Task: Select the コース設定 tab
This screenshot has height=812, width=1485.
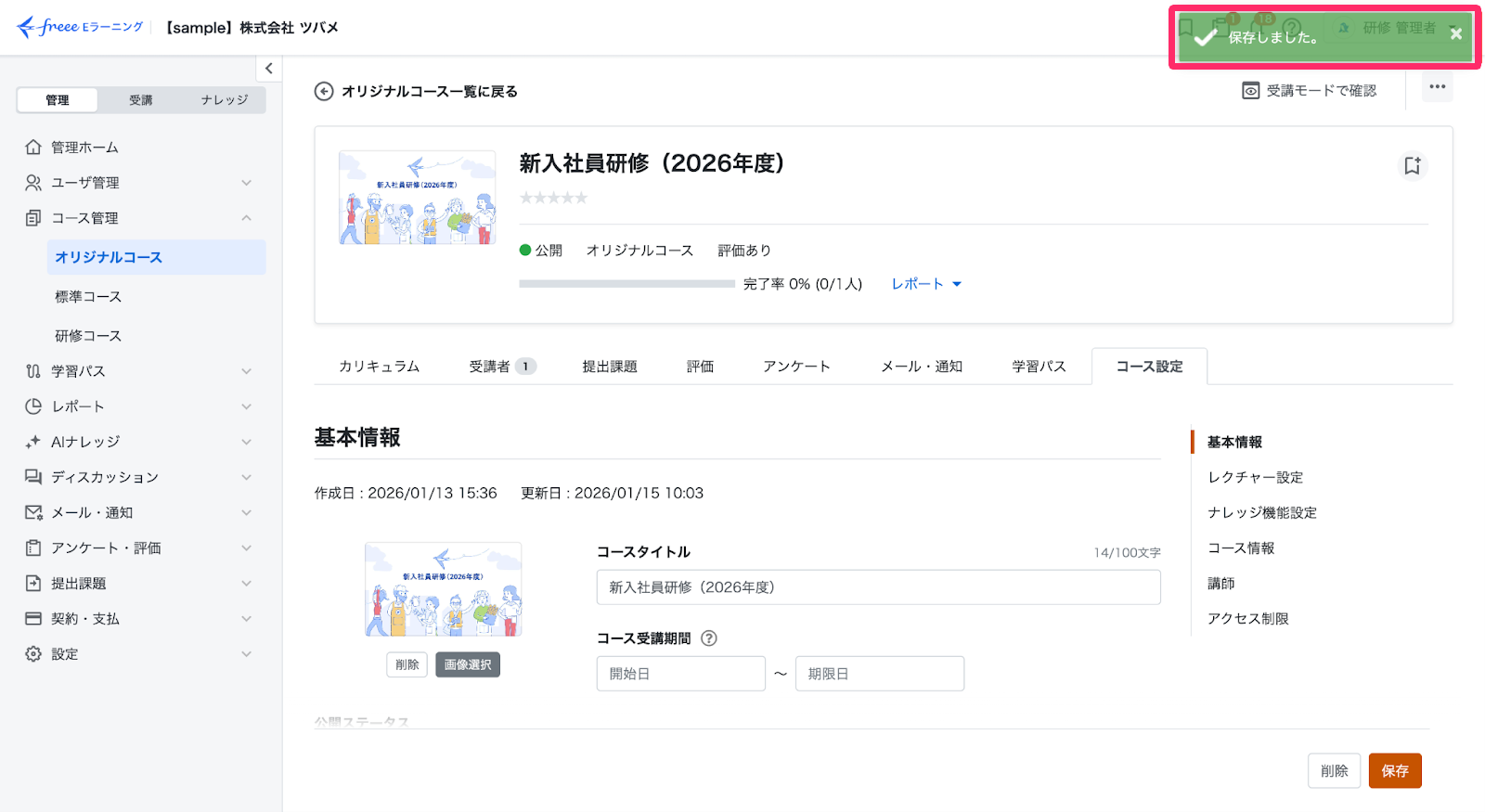Action: coord(1149,367)
